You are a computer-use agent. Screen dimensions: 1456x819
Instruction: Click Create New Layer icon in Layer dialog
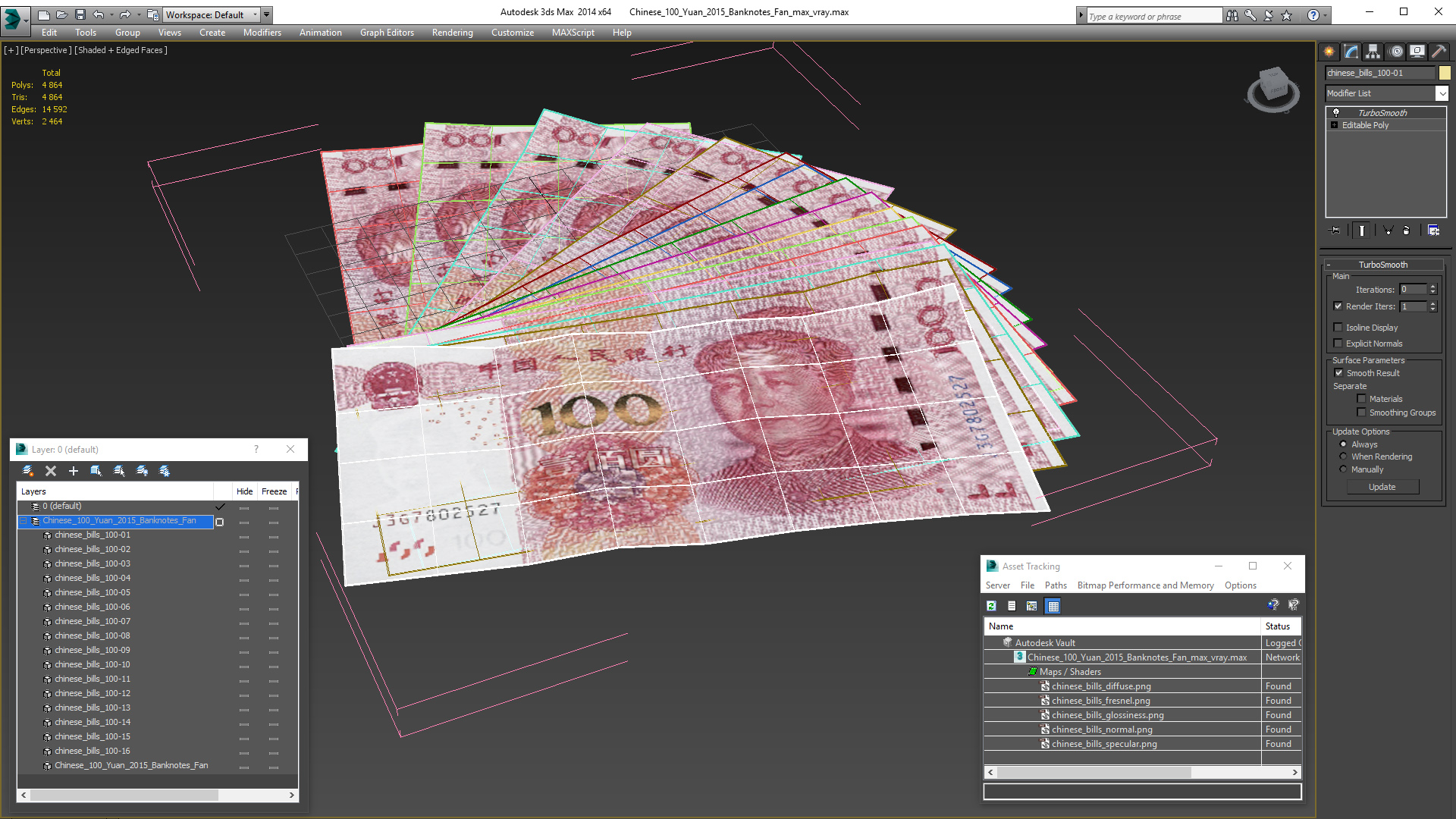pyautogui.click(x=28, y=471)
